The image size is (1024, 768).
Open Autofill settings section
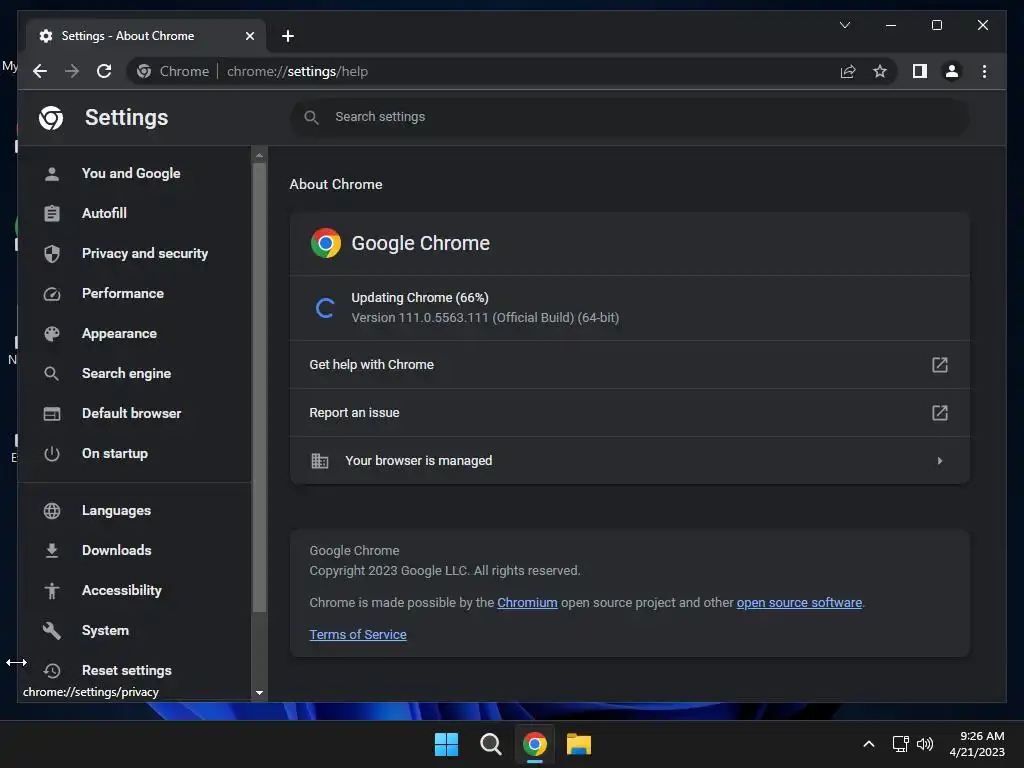pyautogui.click(x=104, y=213)
